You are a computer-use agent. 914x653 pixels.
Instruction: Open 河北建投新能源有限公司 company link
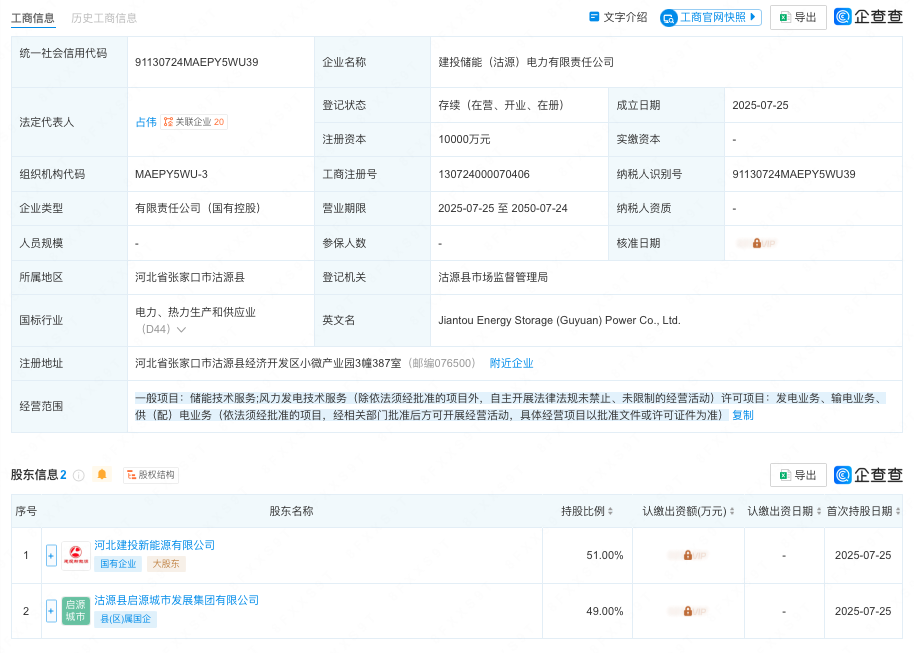154,545
